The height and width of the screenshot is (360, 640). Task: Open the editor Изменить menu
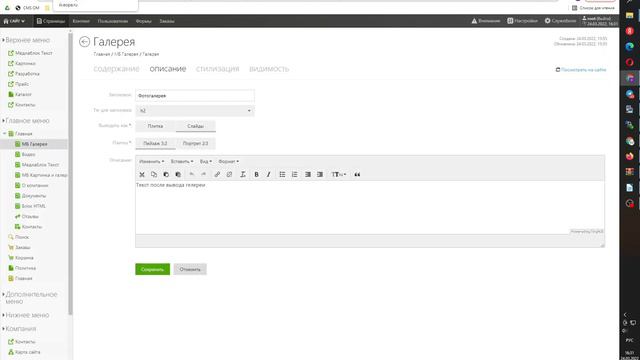click(151, 162)
